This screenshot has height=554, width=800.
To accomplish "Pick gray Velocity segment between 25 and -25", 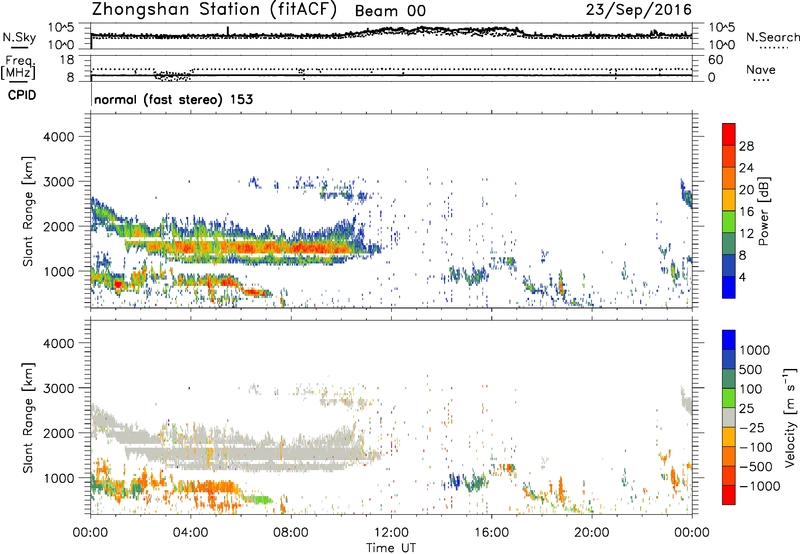I will click(729, 417).
